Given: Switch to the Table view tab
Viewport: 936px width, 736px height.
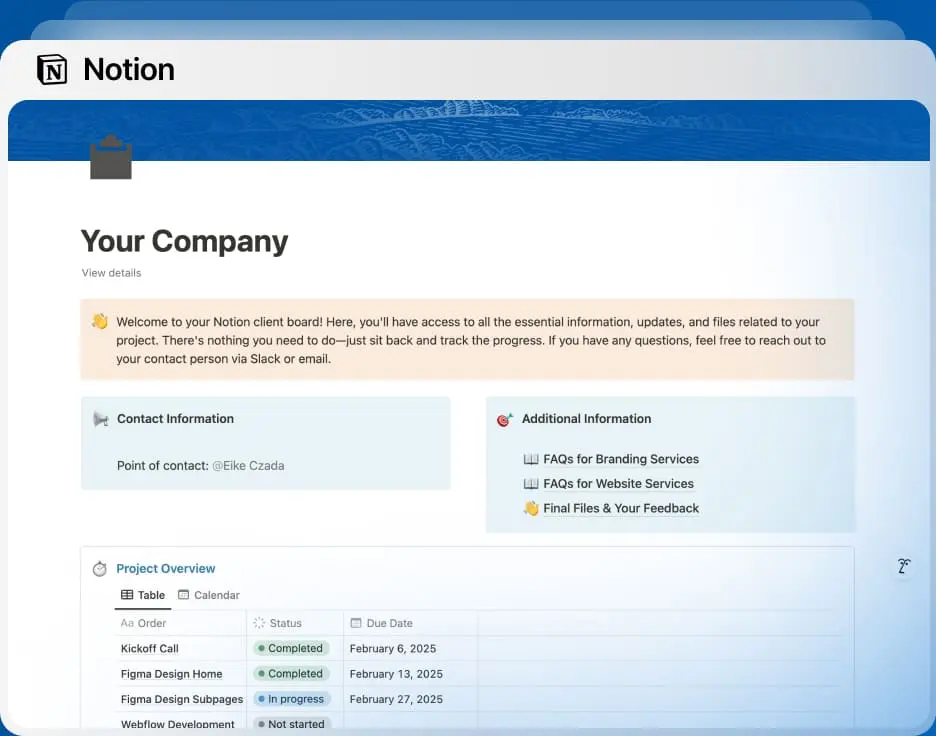Looking at the screenshot, I should (143, 595).
